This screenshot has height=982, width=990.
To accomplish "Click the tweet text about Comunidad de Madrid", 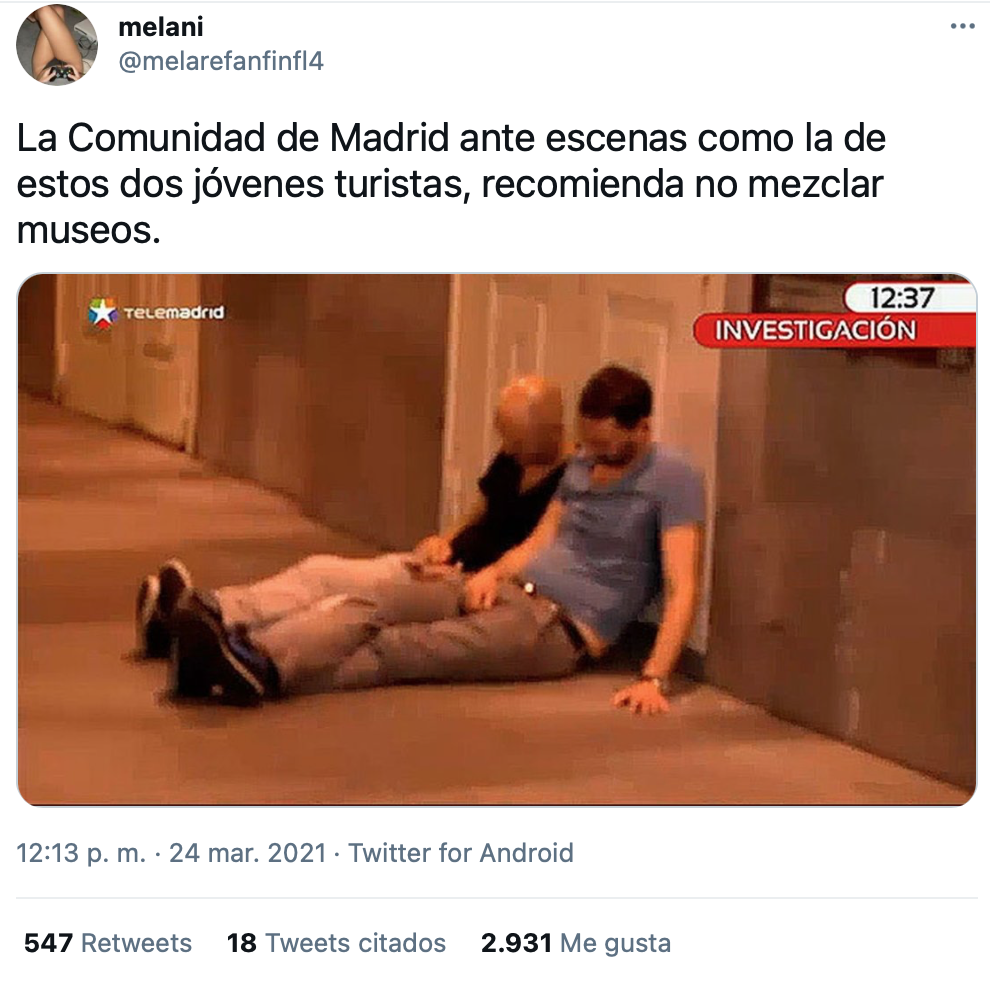I will (451, 184).
